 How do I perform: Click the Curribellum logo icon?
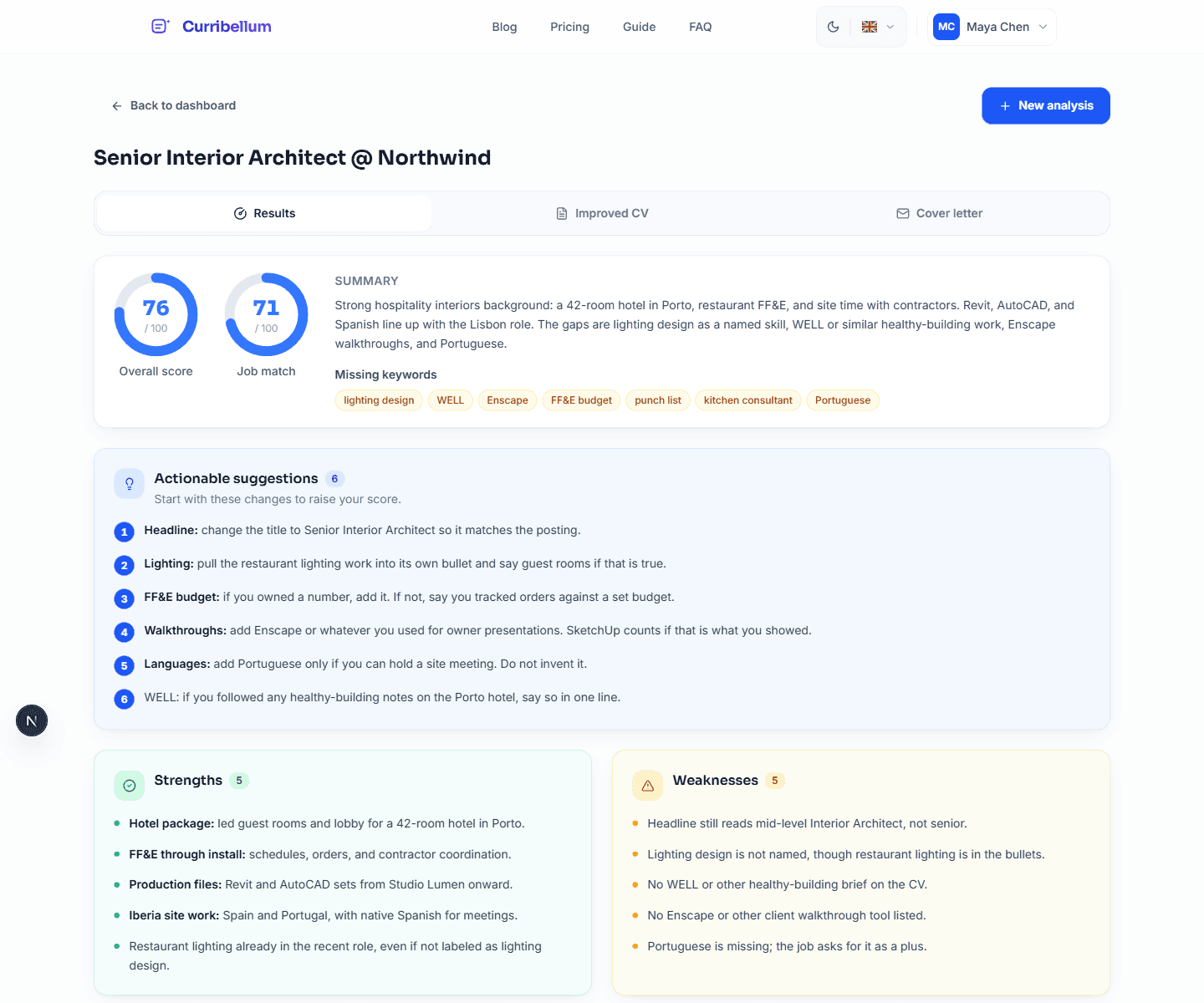pyautogui.click(x=161, y=27)
